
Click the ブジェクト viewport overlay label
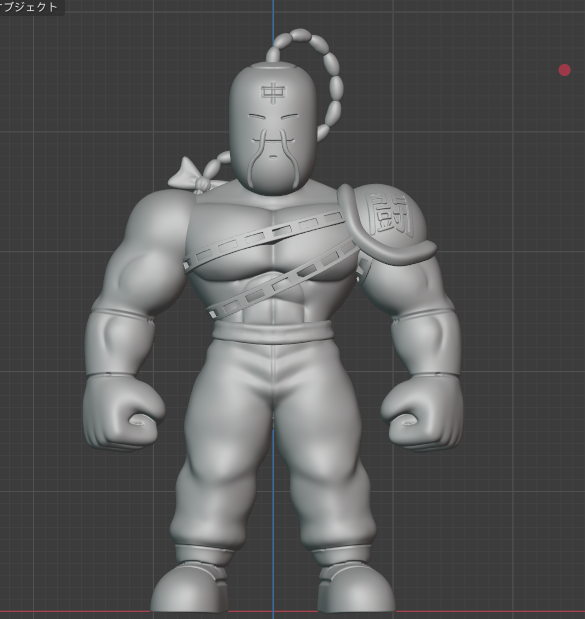coord(30,7)
